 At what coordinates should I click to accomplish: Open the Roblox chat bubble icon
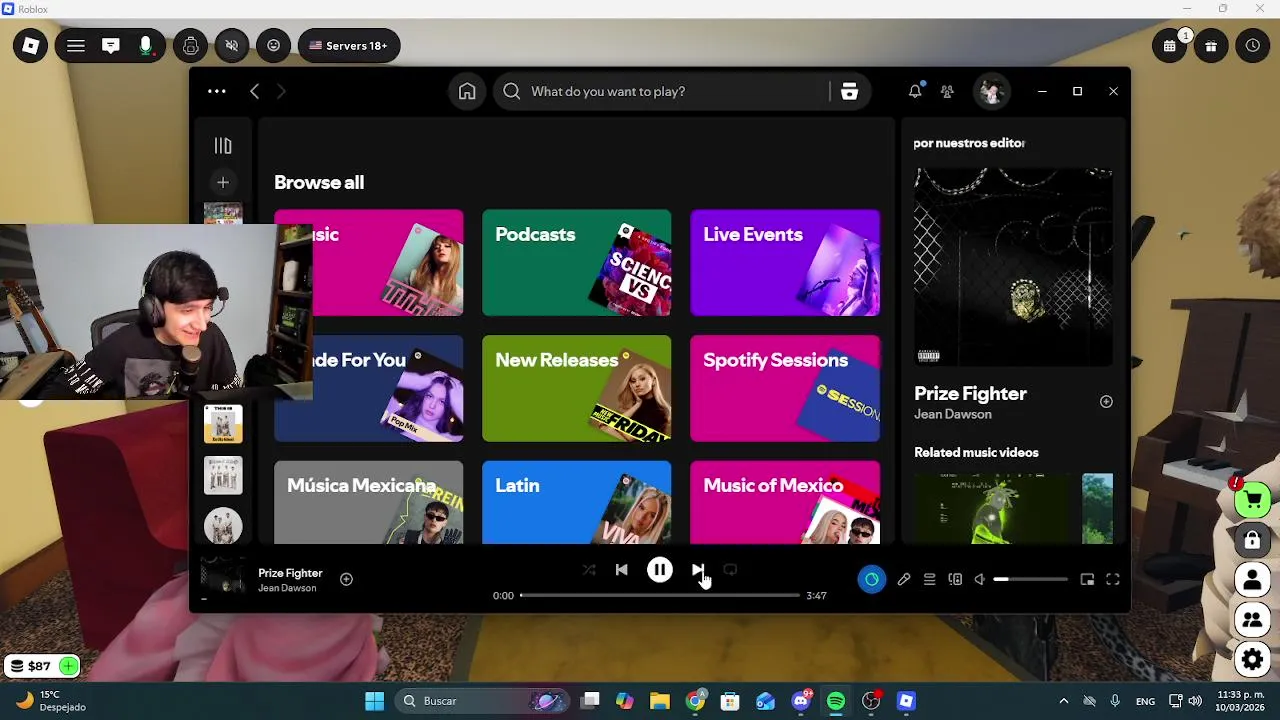[x=111, y=45]
